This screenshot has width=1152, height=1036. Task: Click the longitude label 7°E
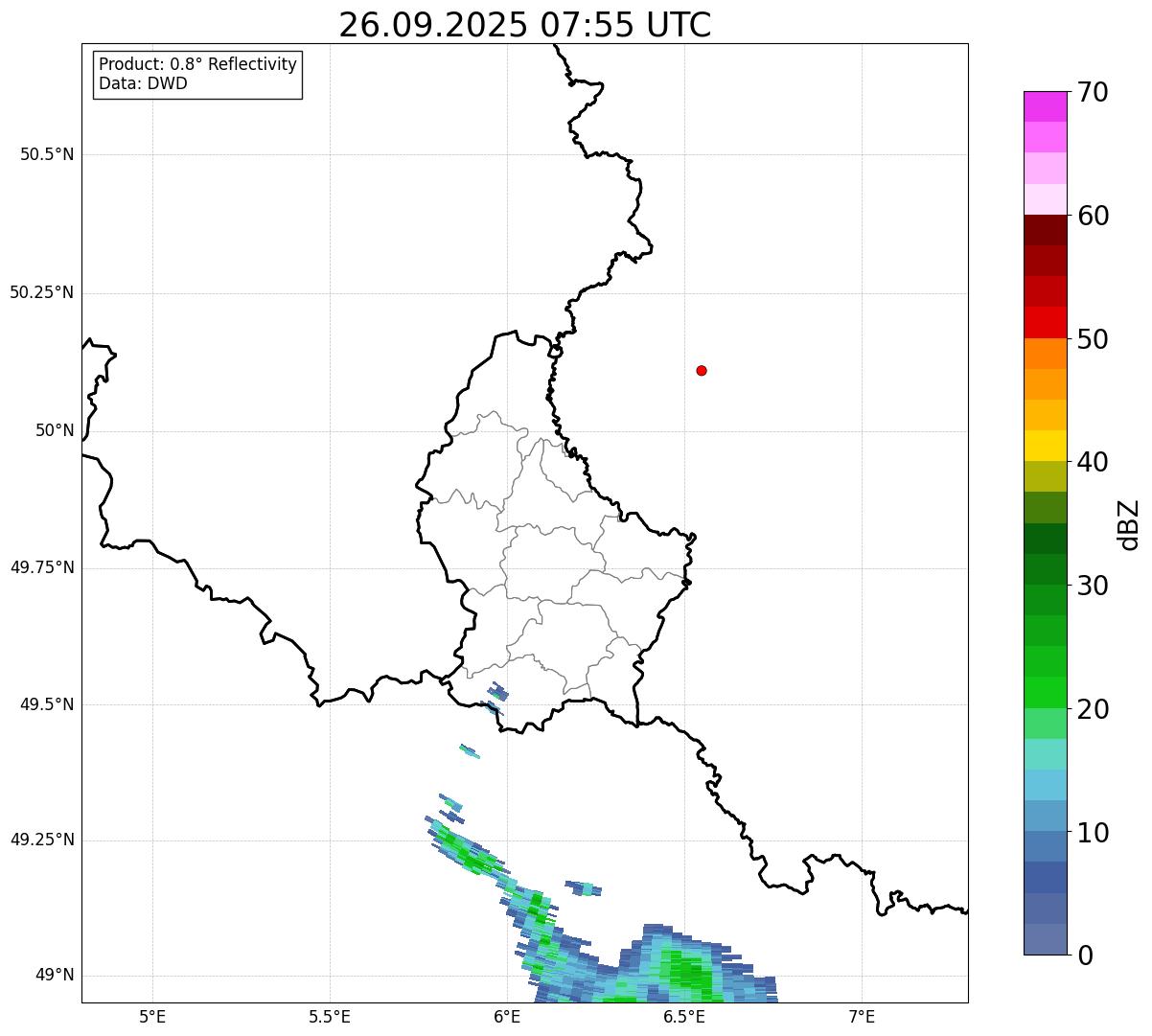(x=862, y=1016)
